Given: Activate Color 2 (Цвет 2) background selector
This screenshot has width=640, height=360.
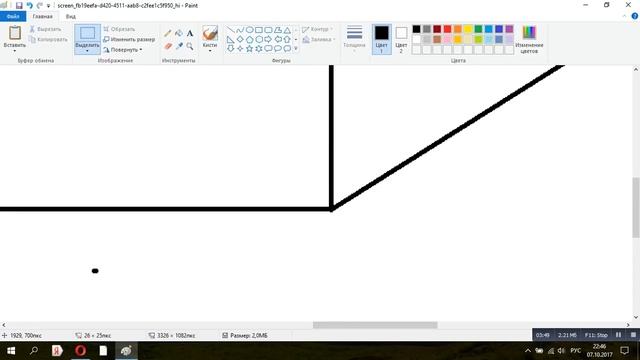Looking at the screenshot, I should coord(401,39).
